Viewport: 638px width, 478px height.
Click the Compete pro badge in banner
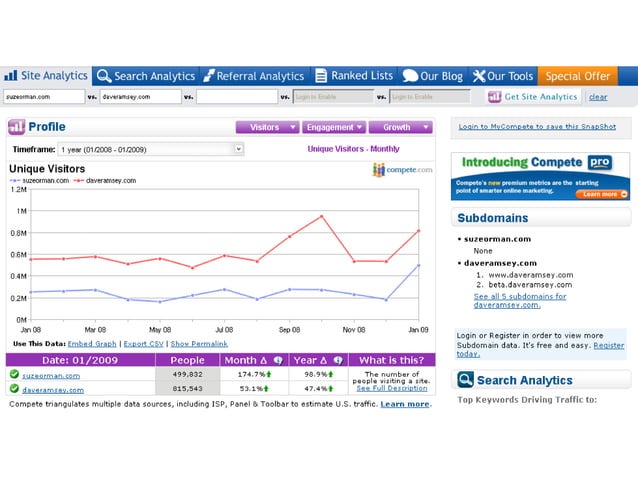tap(600, 162)
